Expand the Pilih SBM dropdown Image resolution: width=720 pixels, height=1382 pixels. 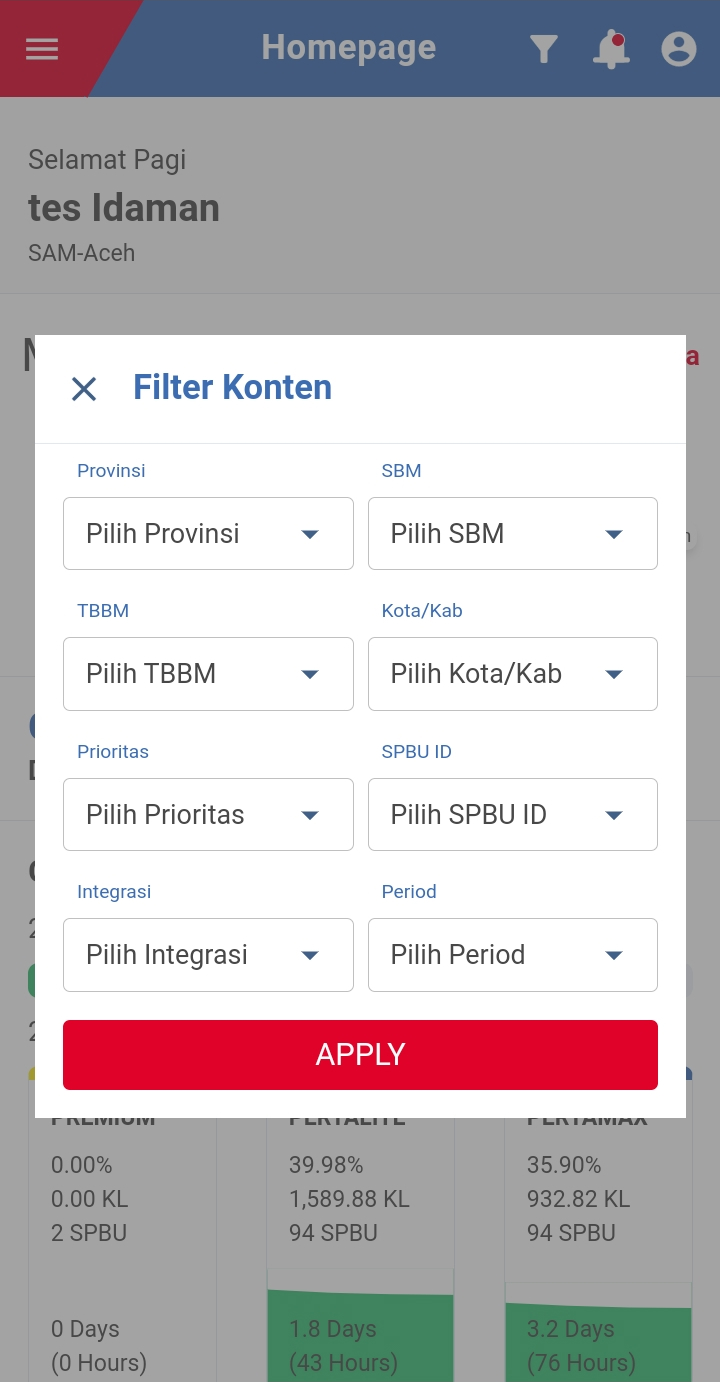click(513, 534)
